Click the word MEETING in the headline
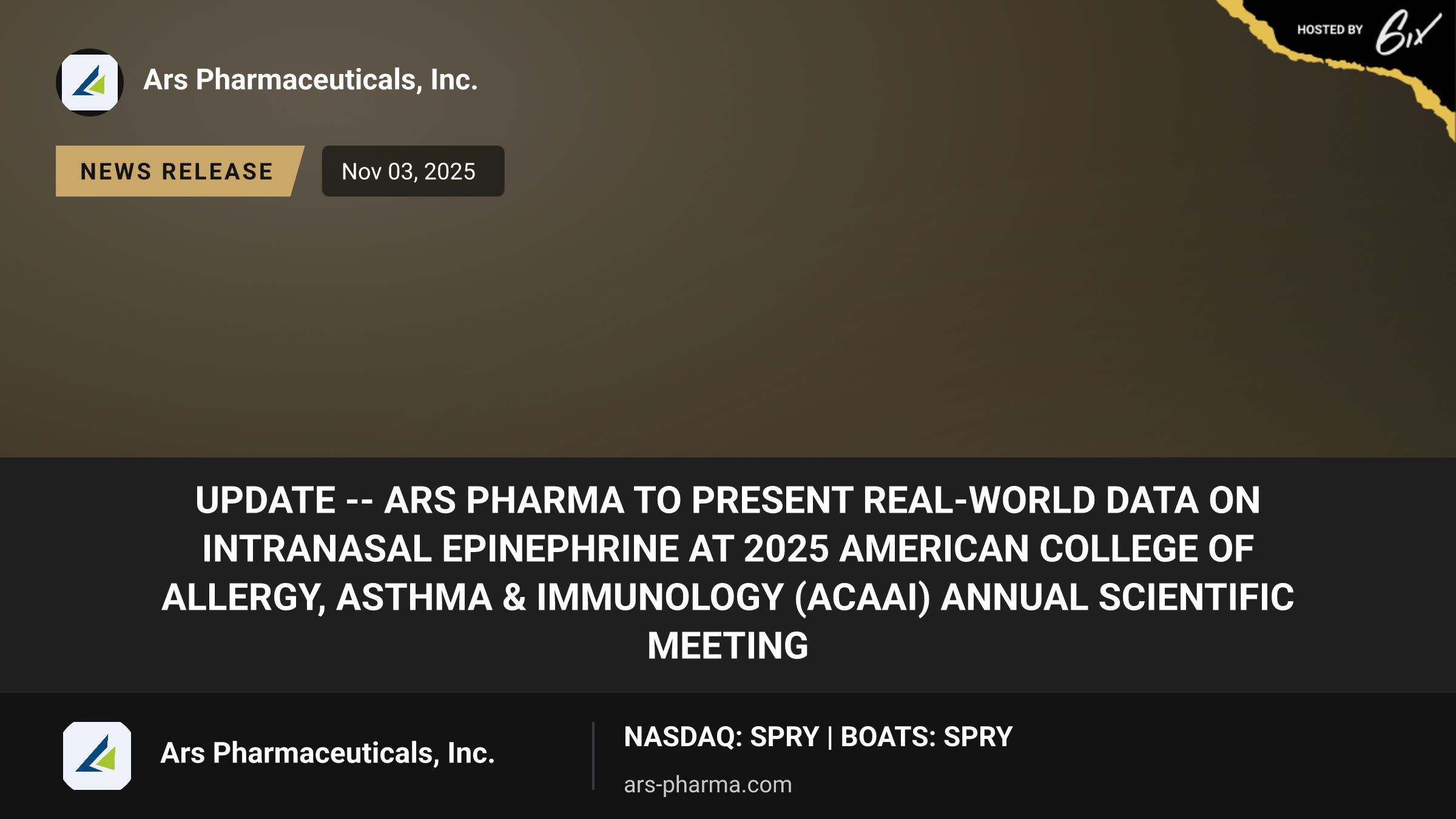This screenshot has height=819, width=1456. 728,645
